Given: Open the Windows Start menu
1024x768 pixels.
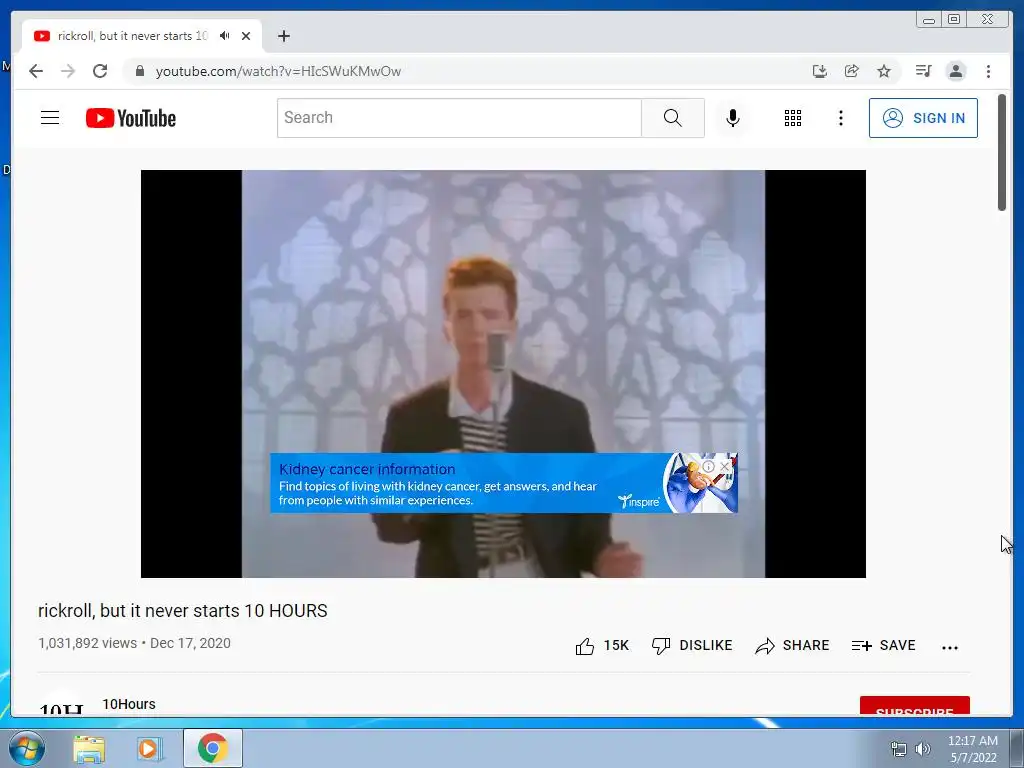Looking at the screenshot, I should (27, 748).
